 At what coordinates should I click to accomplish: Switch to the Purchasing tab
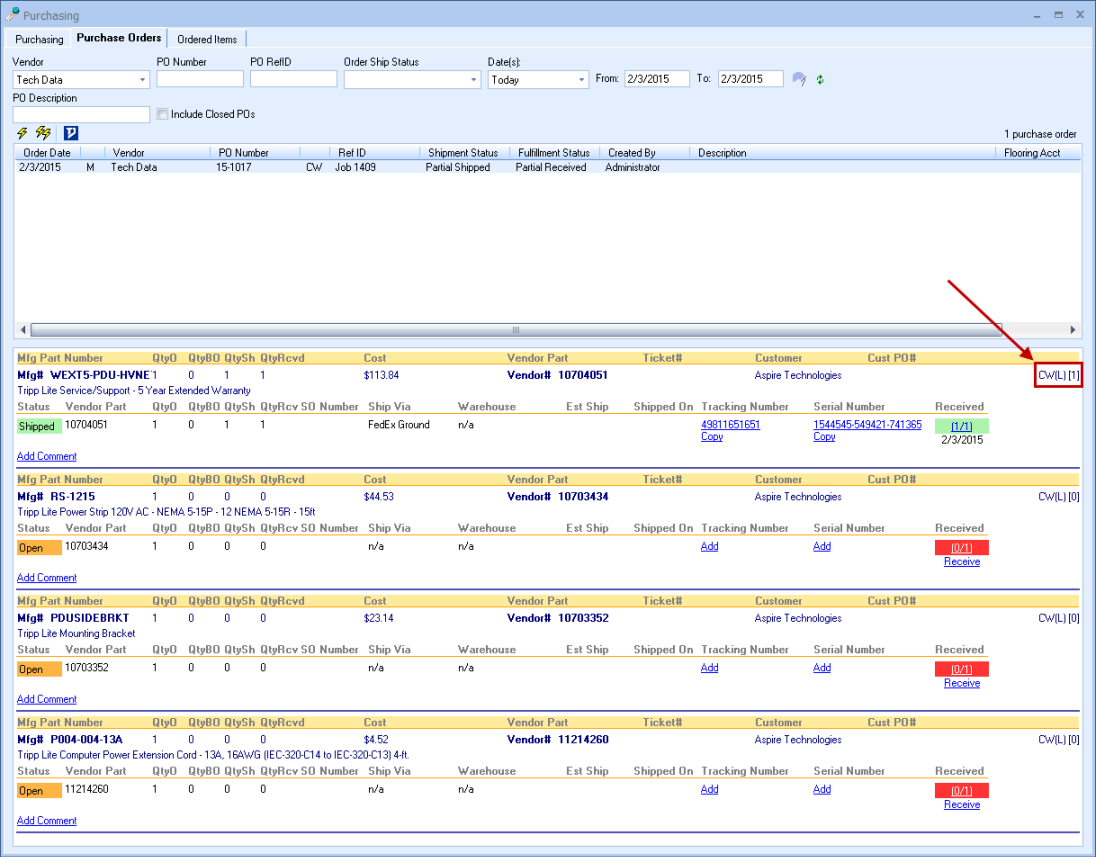39,39
